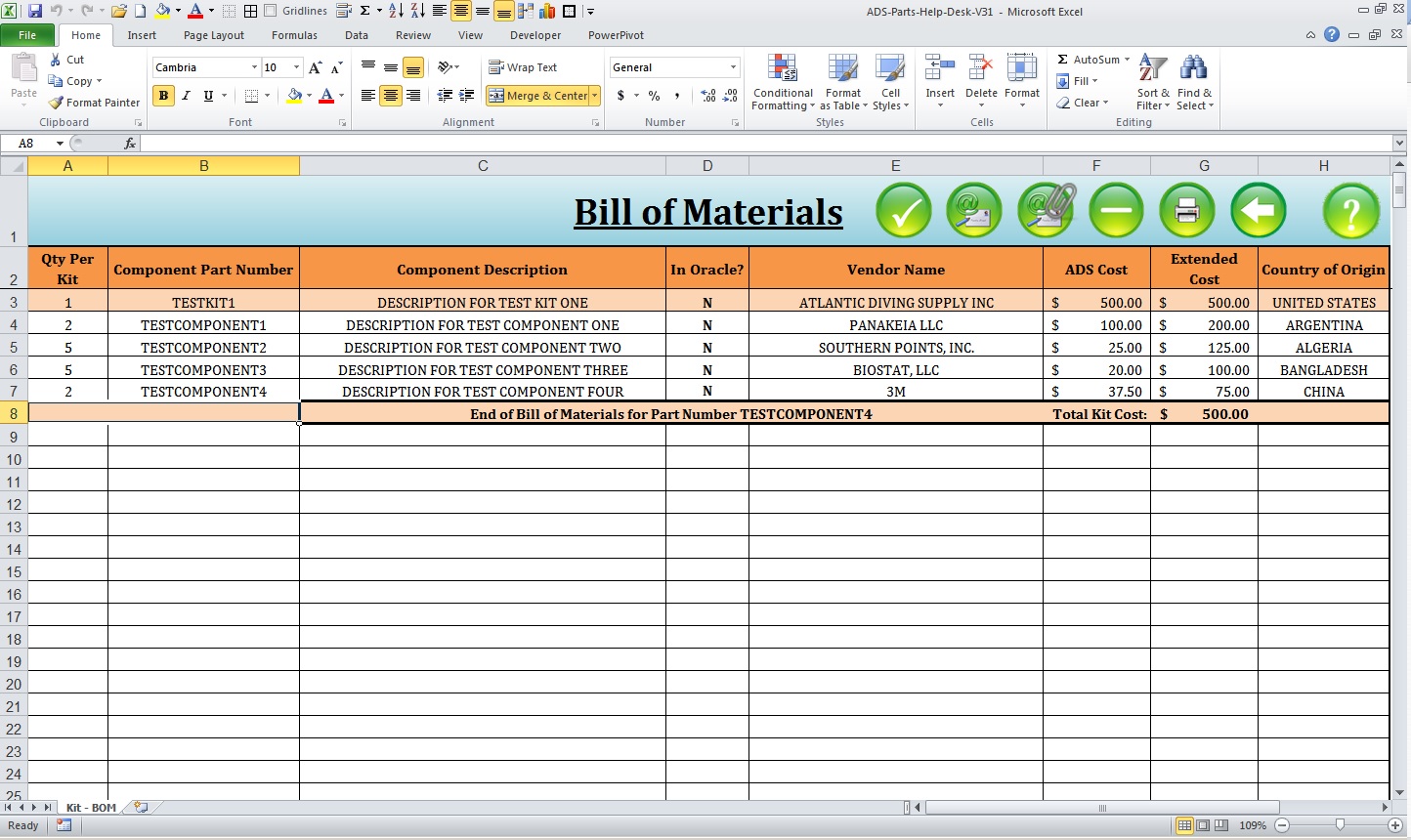
Task: Open the font size dropdown
Action: (296, 67)
